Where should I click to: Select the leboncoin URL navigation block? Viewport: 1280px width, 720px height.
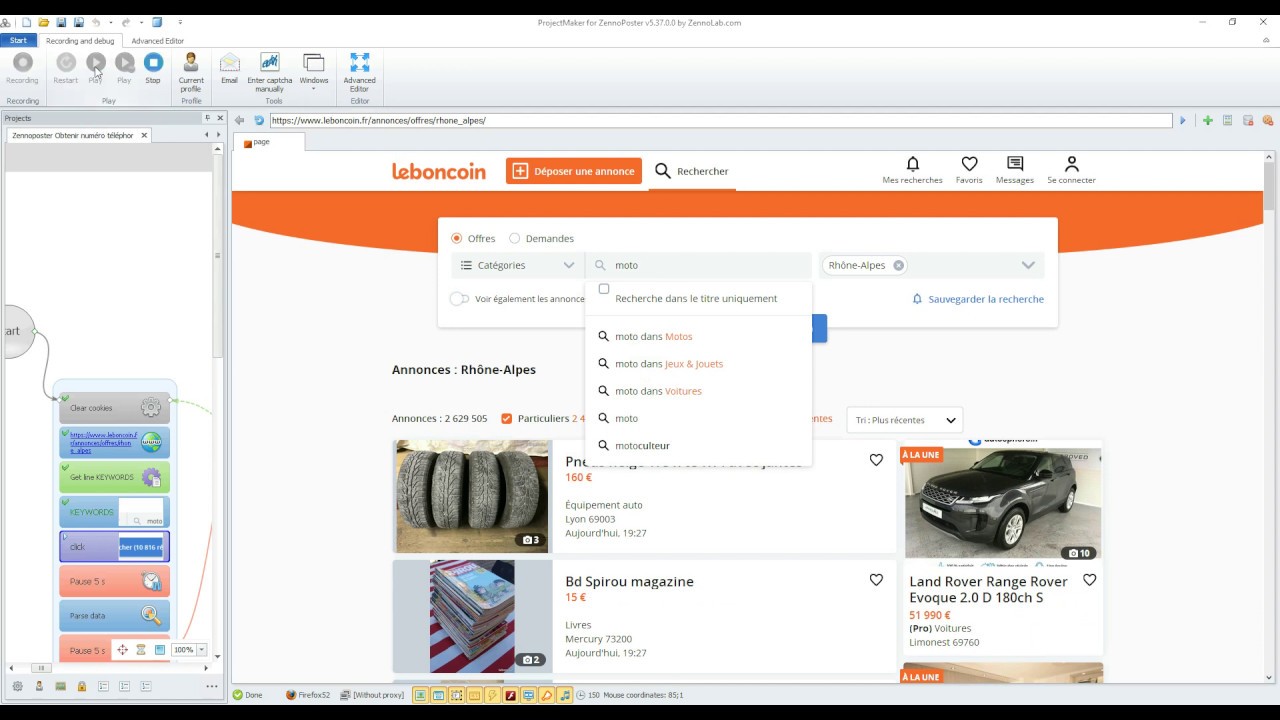[x=114, y=442]
